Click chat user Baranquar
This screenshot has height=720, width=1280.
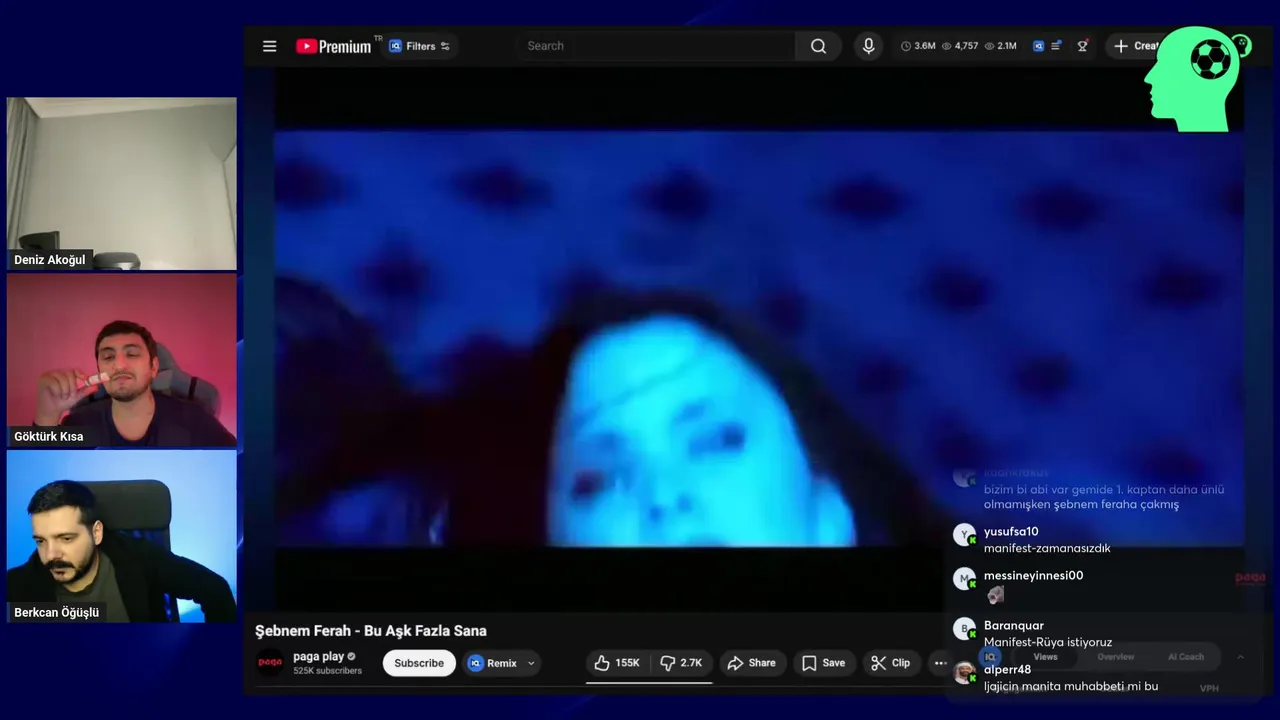(x=1013, y=626)
